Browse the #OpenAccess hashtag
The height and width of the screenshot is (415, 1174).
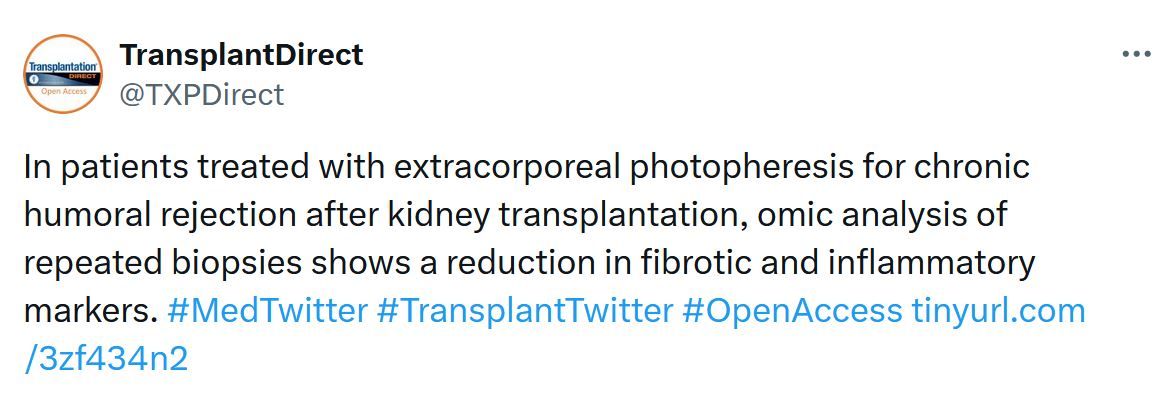[792, 311]
